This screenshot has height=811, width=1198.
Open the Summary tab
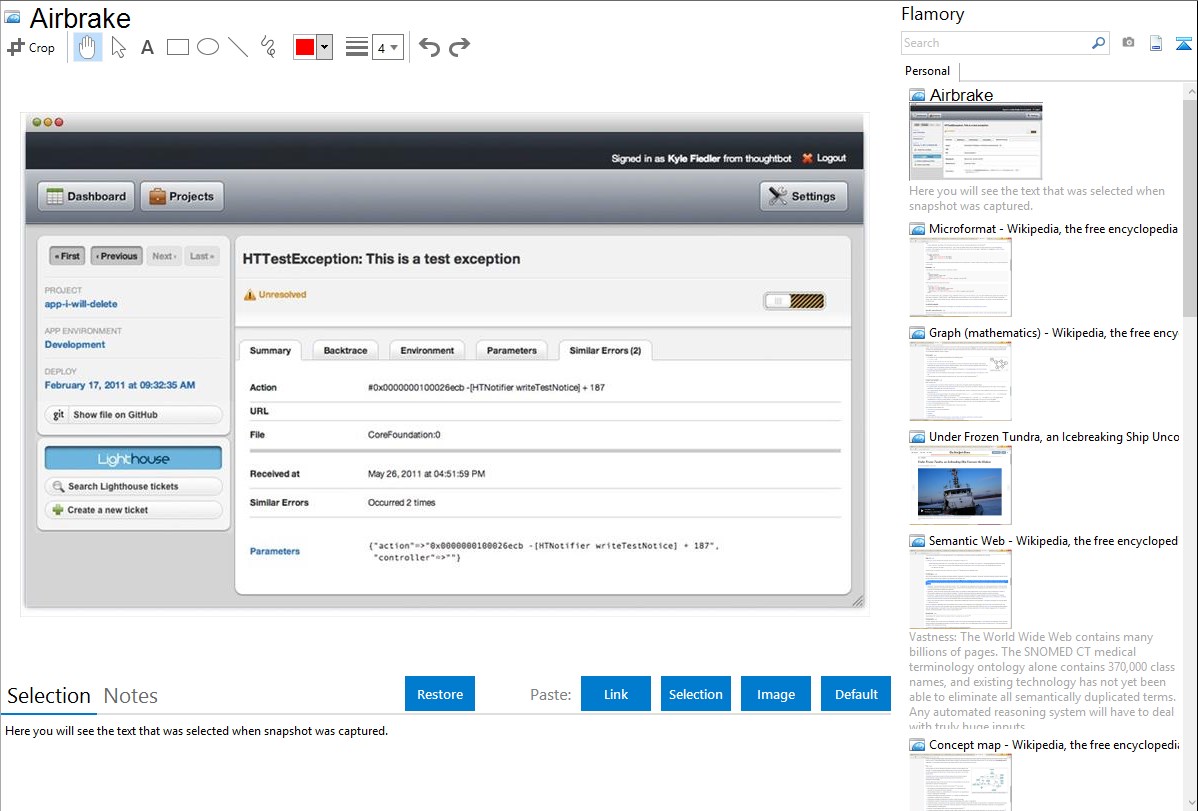[x=270, y=351]
